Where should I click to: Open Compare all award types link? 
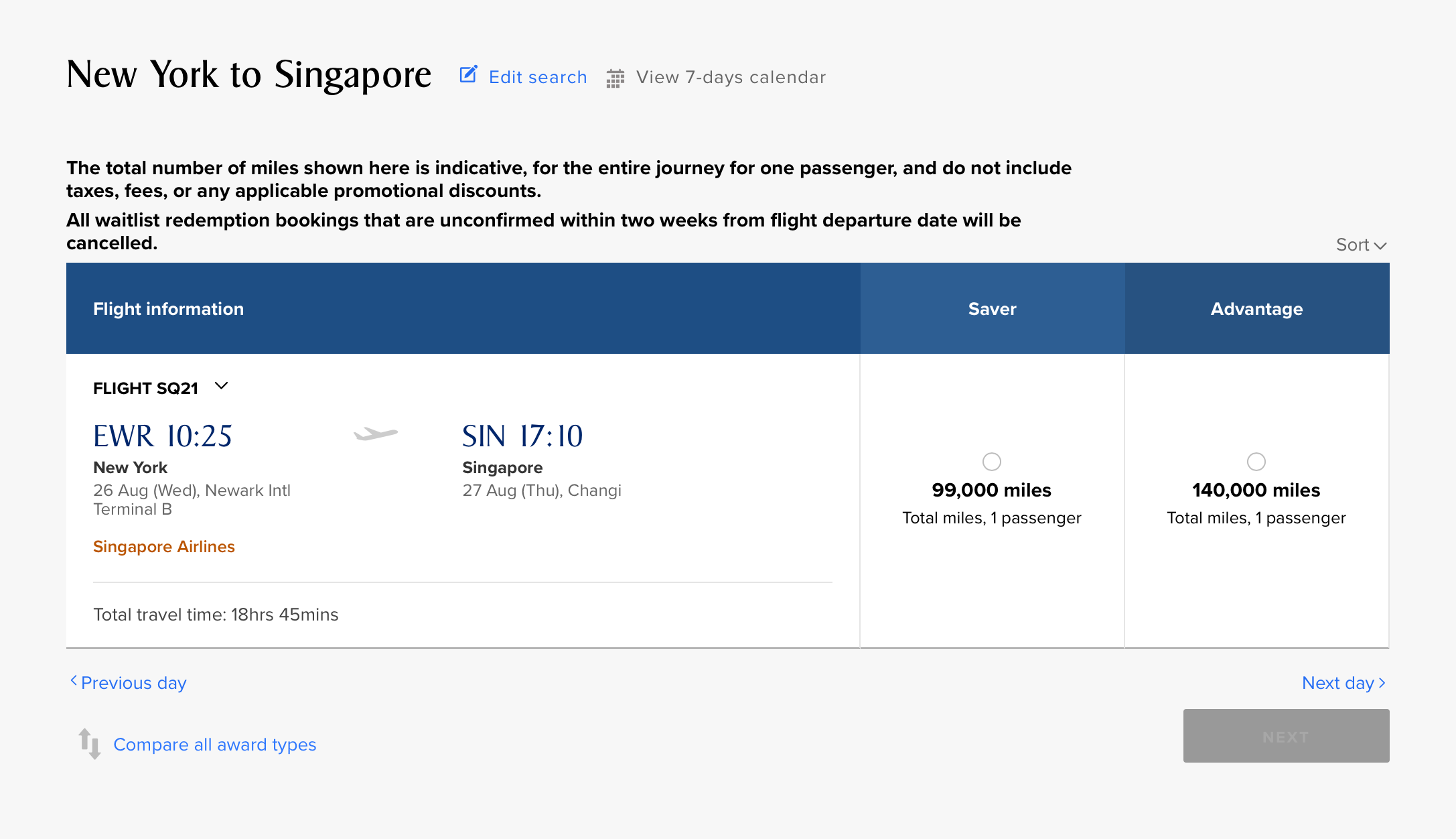214,745
